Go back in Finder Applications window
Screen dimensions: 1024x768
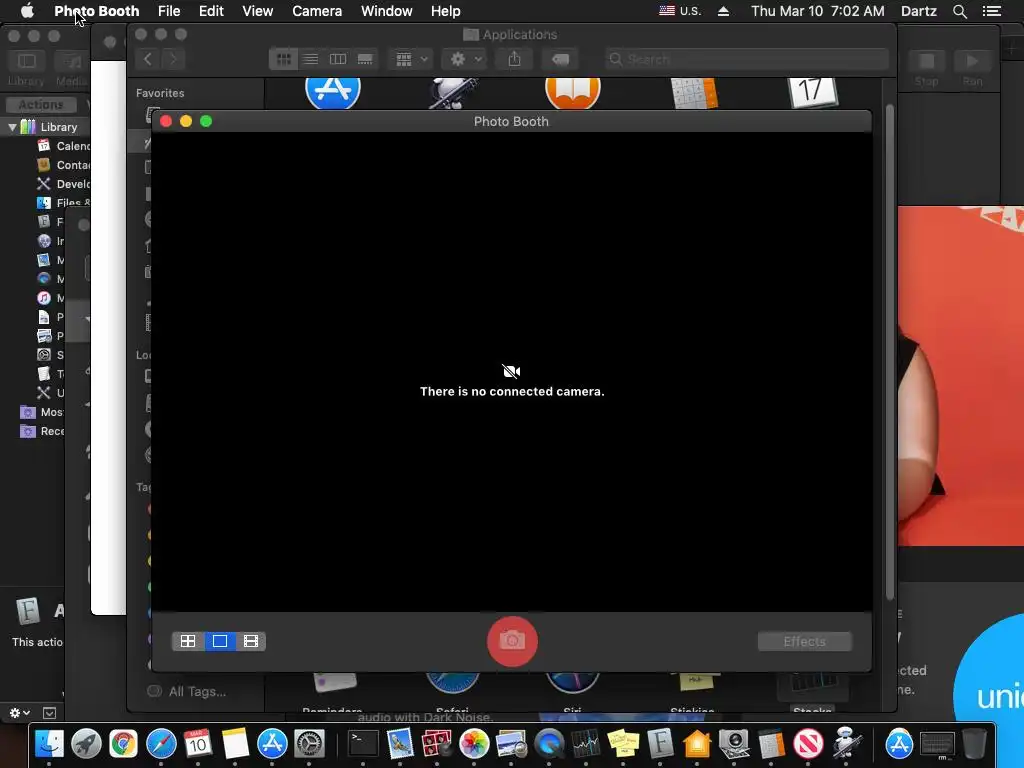(148, 59)
